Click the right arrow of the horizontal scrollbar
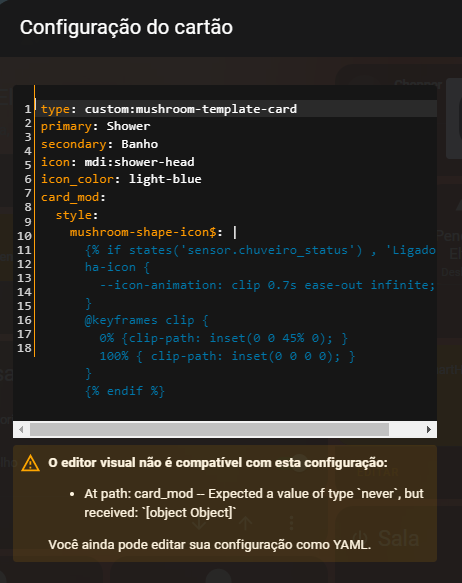Image resolution: width=462 pixels, height=583 pixels. (429, 429)
